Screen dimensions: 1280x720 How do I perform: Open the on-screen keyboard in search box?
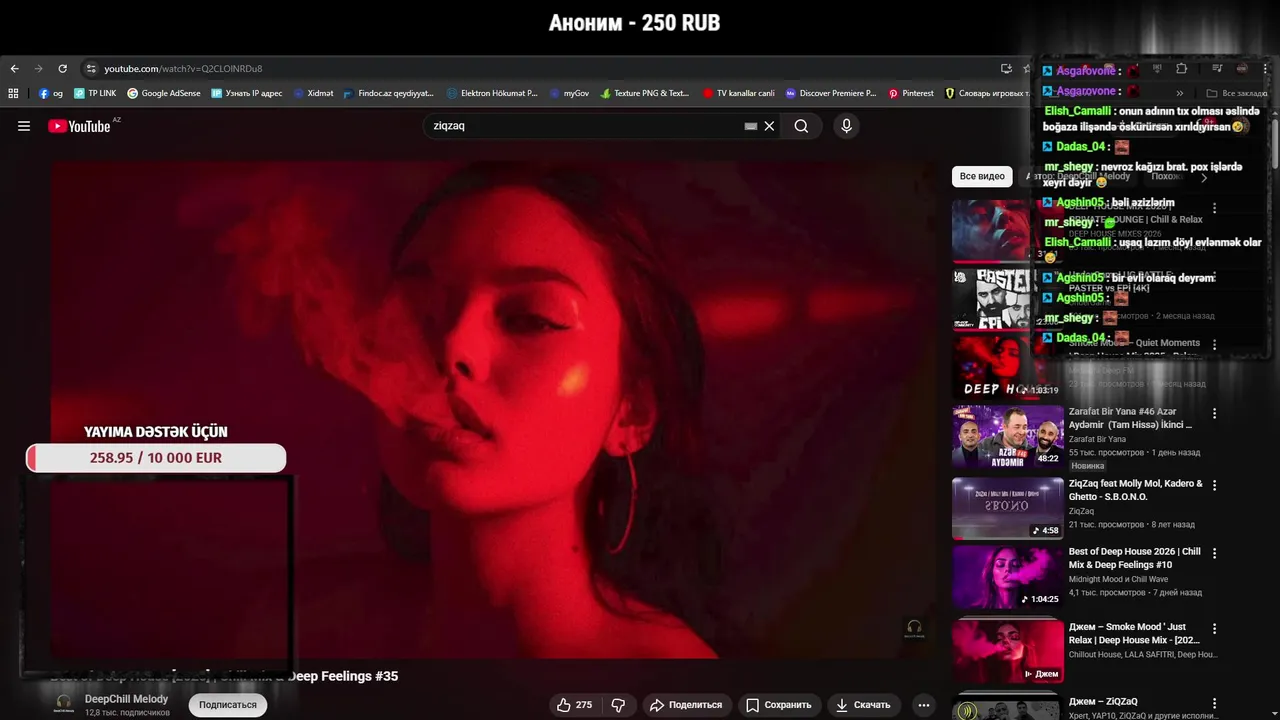[751, 126]
